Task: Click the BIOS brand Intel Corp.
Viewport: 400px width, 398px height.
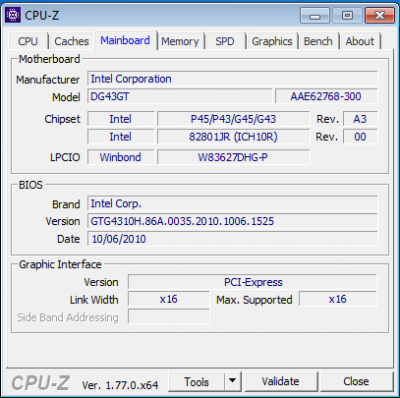Action: 233,204
